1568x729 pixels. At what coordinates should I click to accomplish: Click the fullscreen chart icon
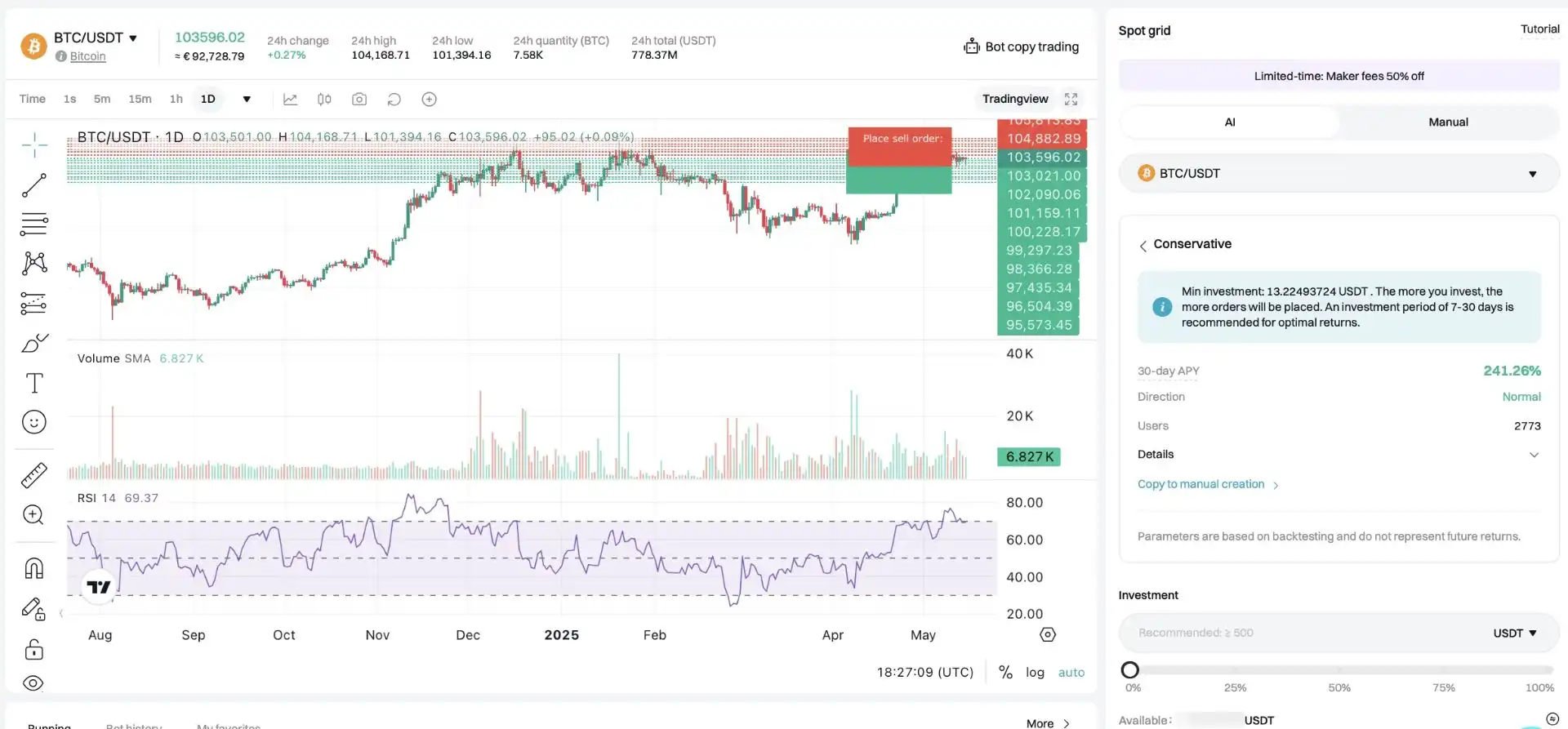click(1071, 100)
